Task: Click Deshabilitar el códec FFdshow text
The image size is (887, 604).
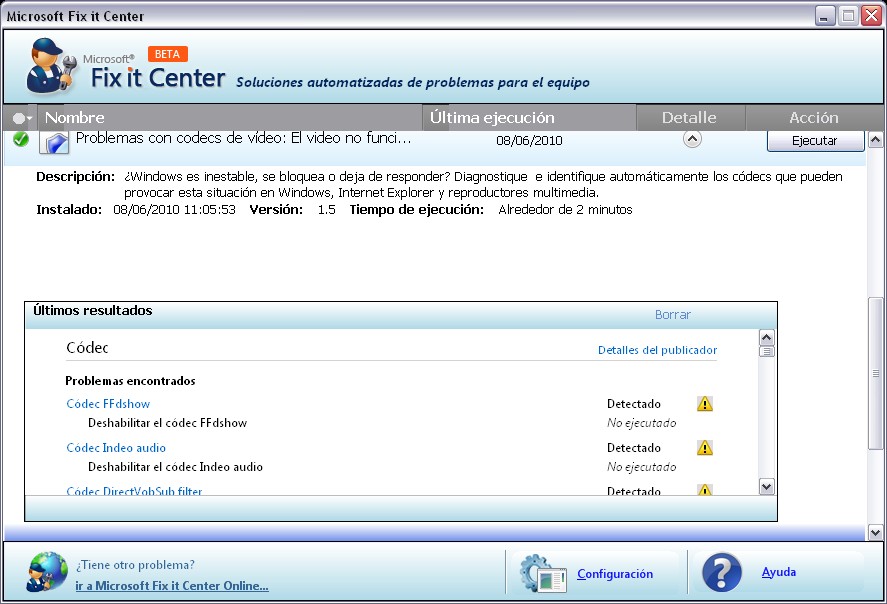Action: point(167,423)
